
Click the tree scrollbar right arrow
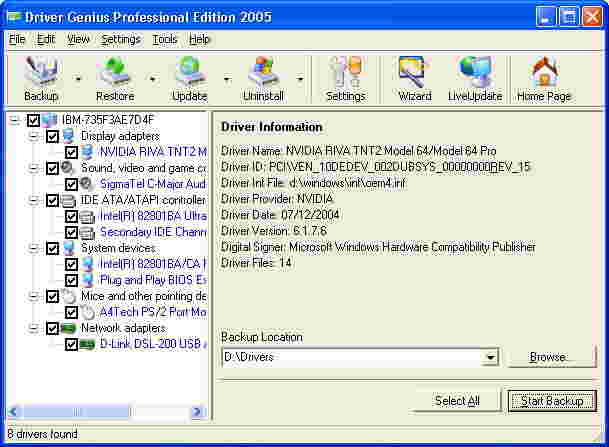[x=198, y=412]
